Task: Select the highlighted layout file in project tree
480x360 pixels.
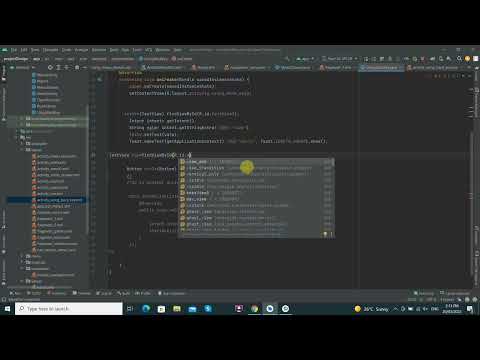Action: [47, 200]
